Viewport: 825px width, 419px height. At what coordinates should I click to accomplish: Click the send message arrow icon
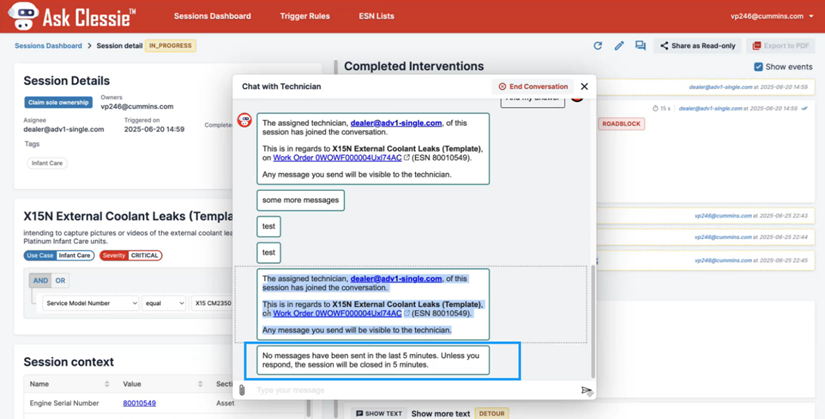[x=587, y=391]
